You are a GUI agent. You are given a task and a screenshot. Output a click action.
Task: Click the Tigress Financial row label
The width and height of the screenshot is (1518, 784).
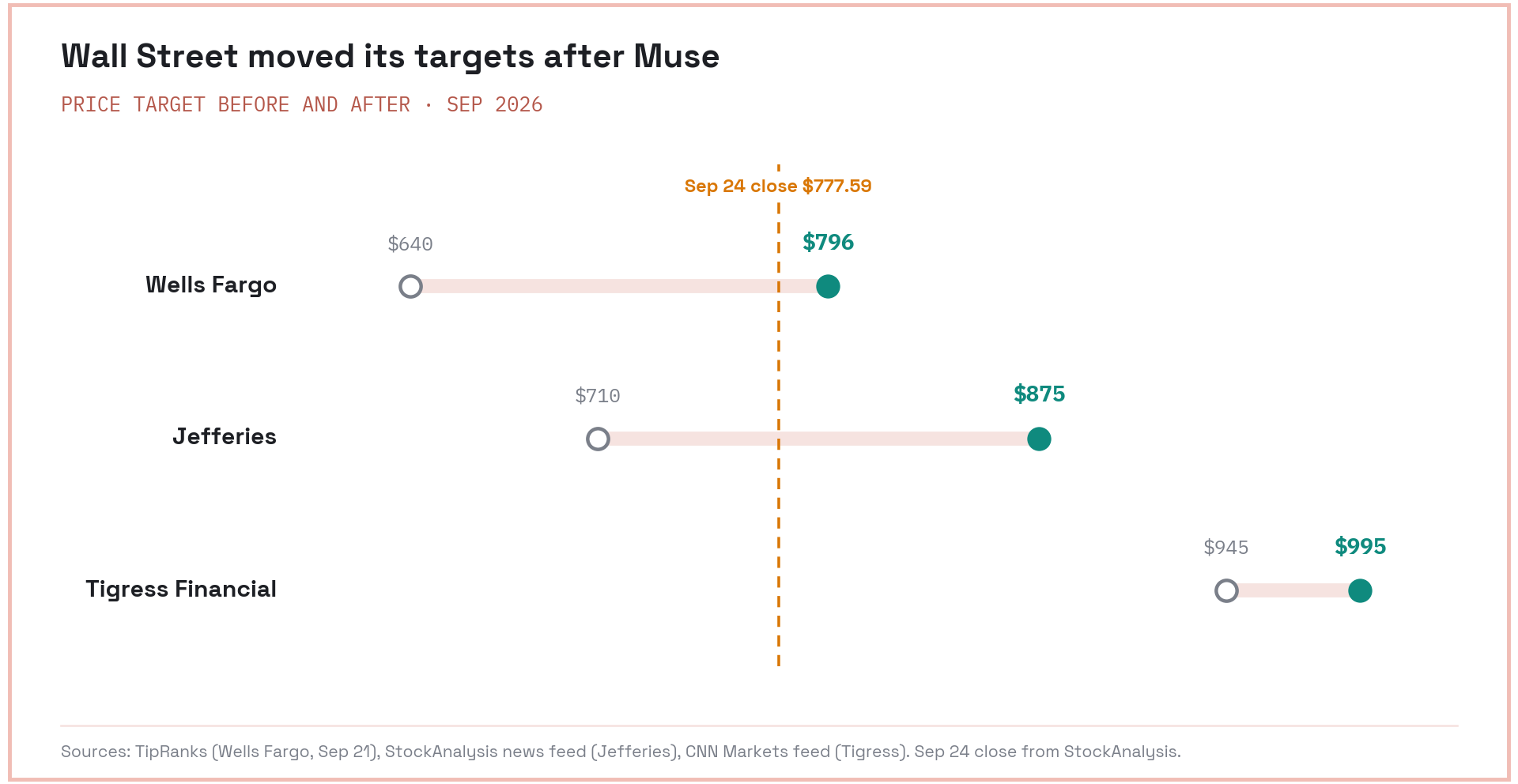click(181, 590)
